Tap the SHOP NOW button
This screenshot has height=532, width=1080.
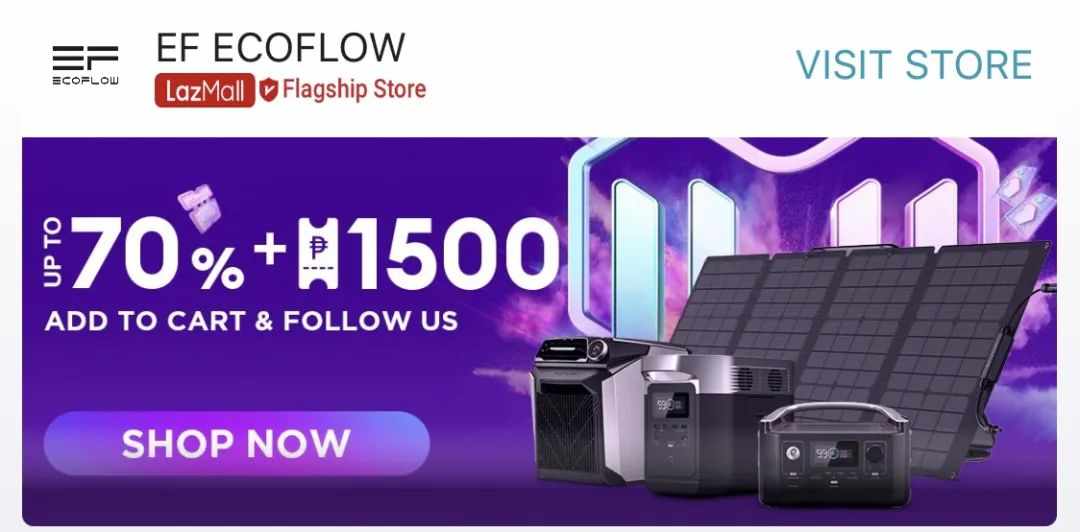(236, 443)
